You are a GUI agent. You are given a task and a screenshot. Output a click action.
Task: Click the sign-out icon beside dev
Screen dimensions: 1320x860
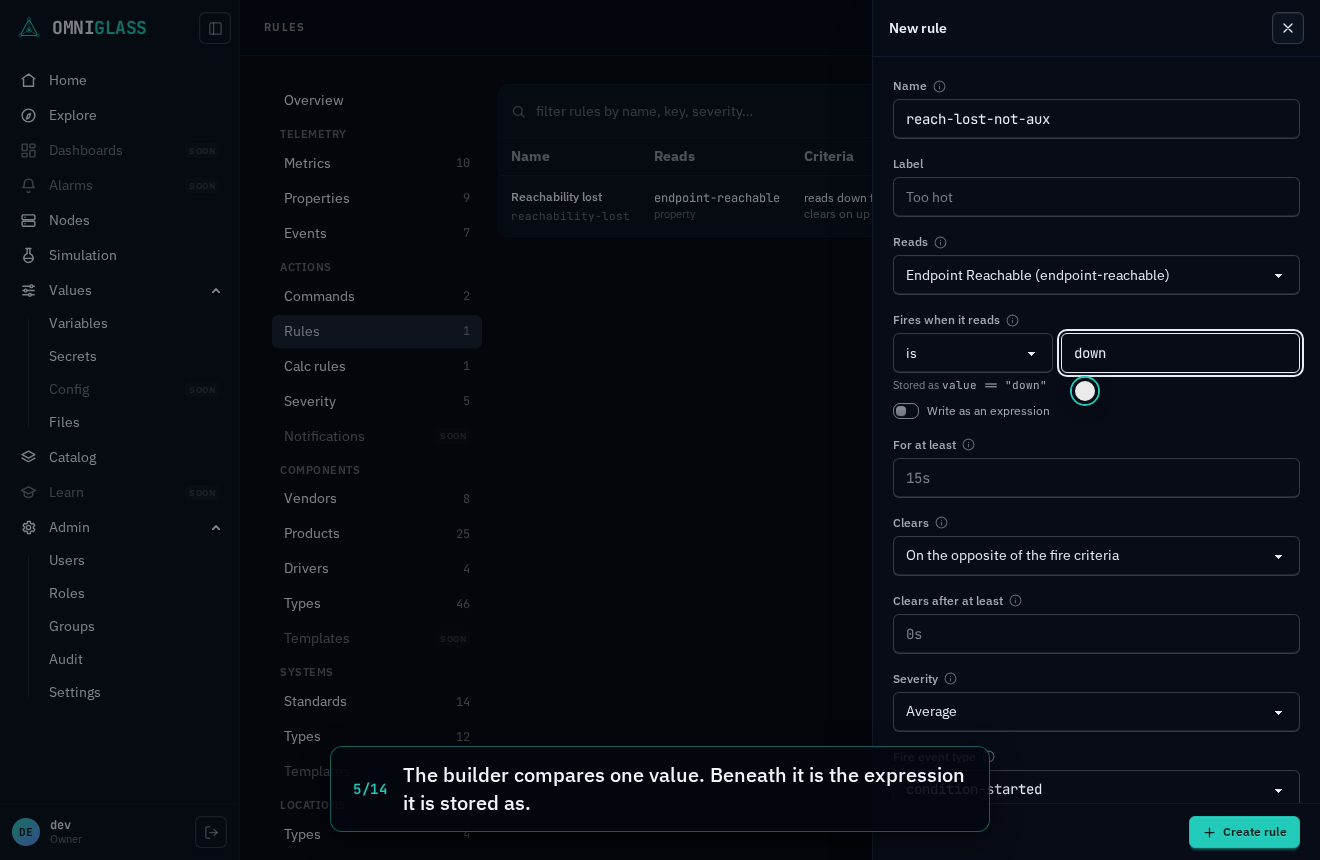pyautogui.click(x=211, y=832)
